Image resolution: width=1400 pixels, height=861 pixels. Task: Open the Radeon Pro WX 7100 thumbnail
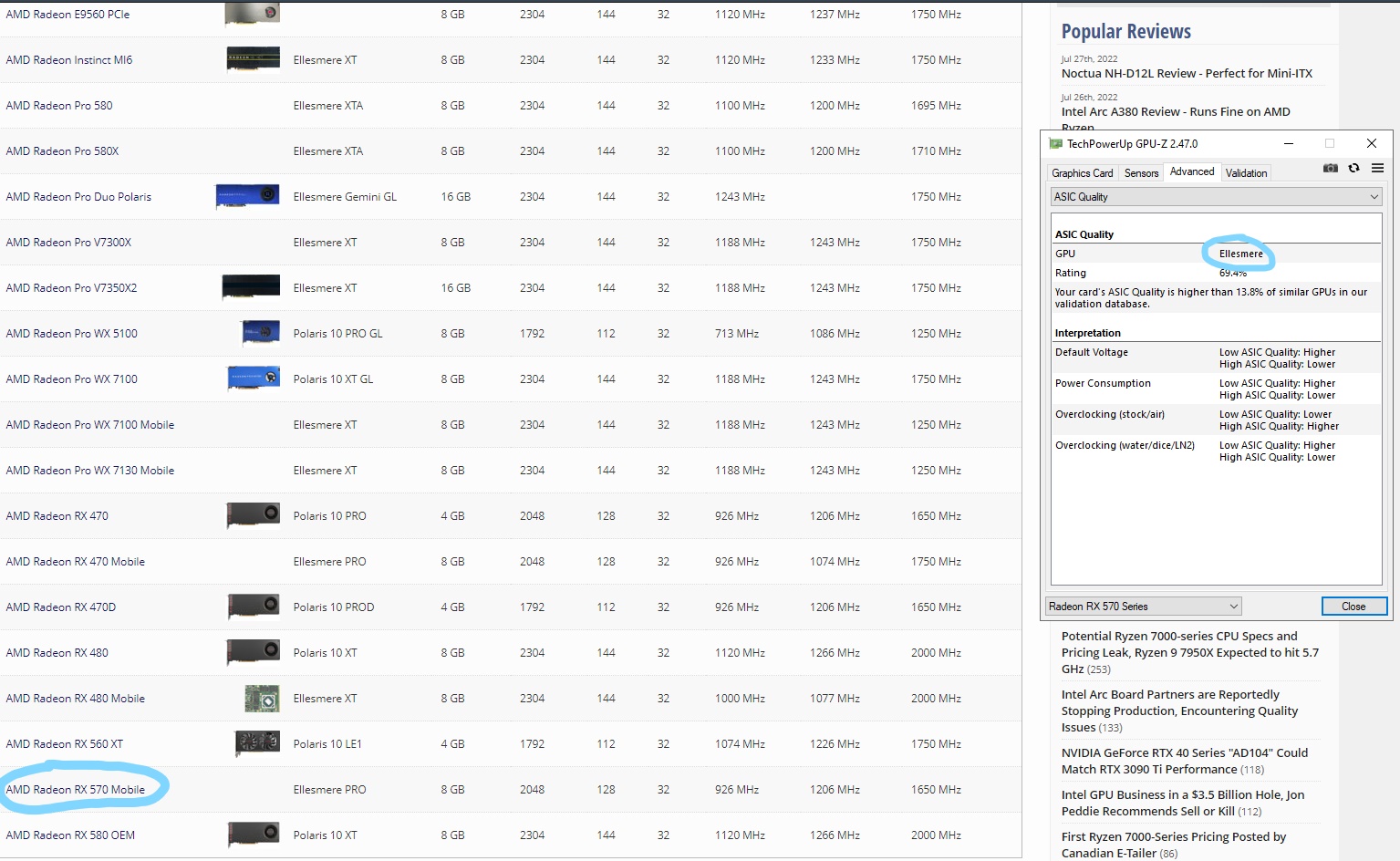253,379
